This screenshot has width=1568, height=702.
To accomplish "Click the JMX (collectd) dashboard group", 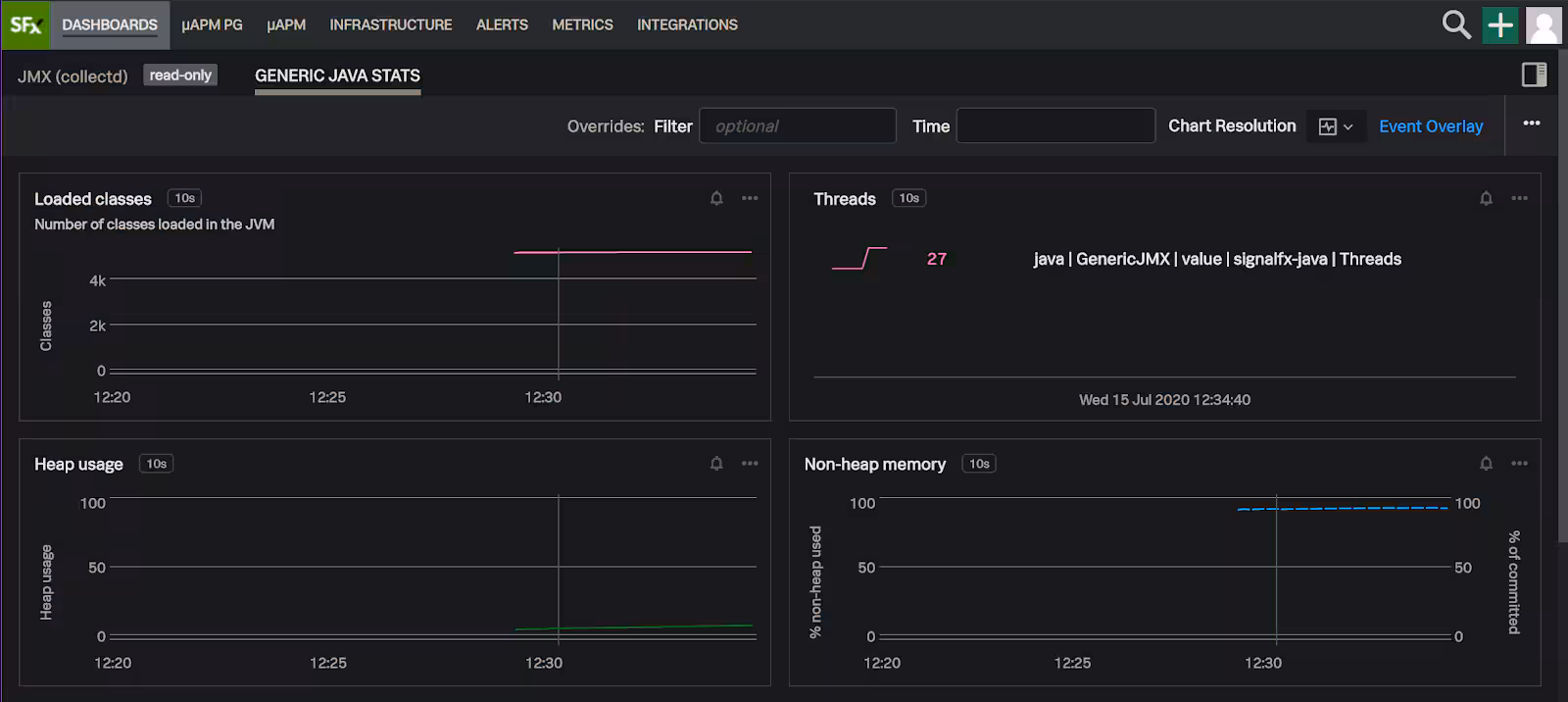I will point(73,75).
